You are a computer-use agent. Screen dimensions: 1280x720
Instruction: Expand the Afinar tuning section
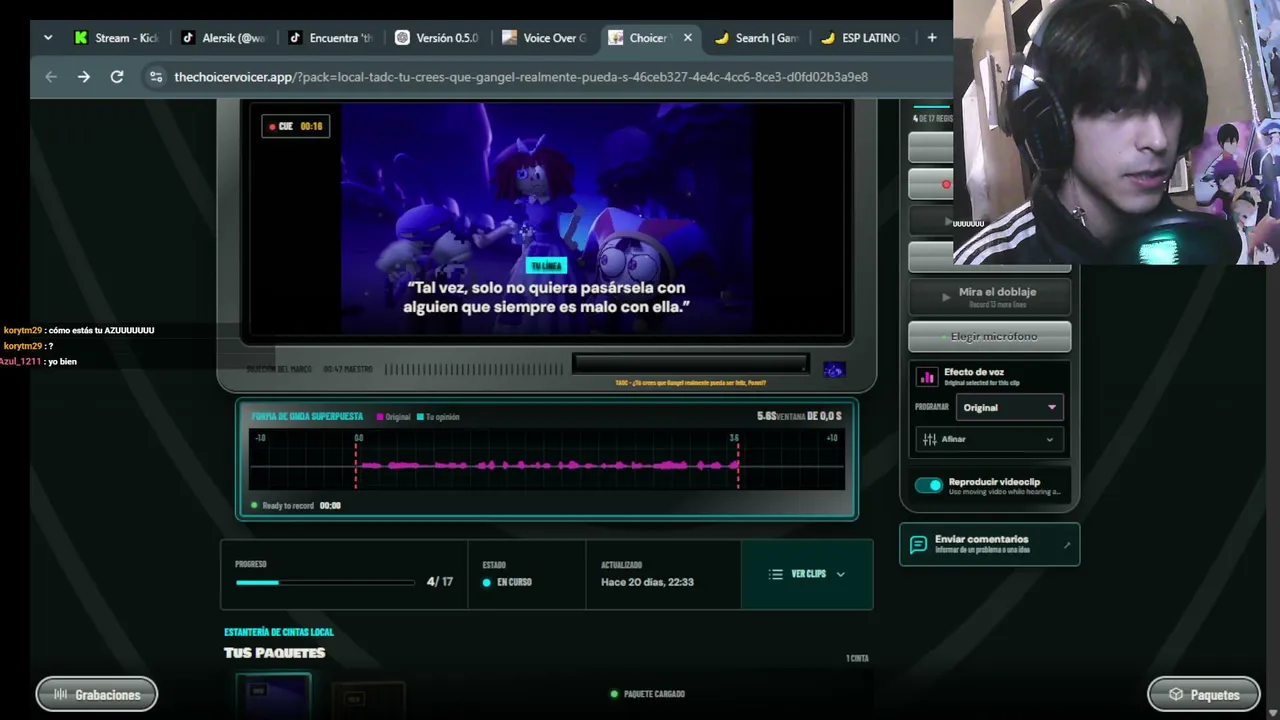(x=989, y=439)
